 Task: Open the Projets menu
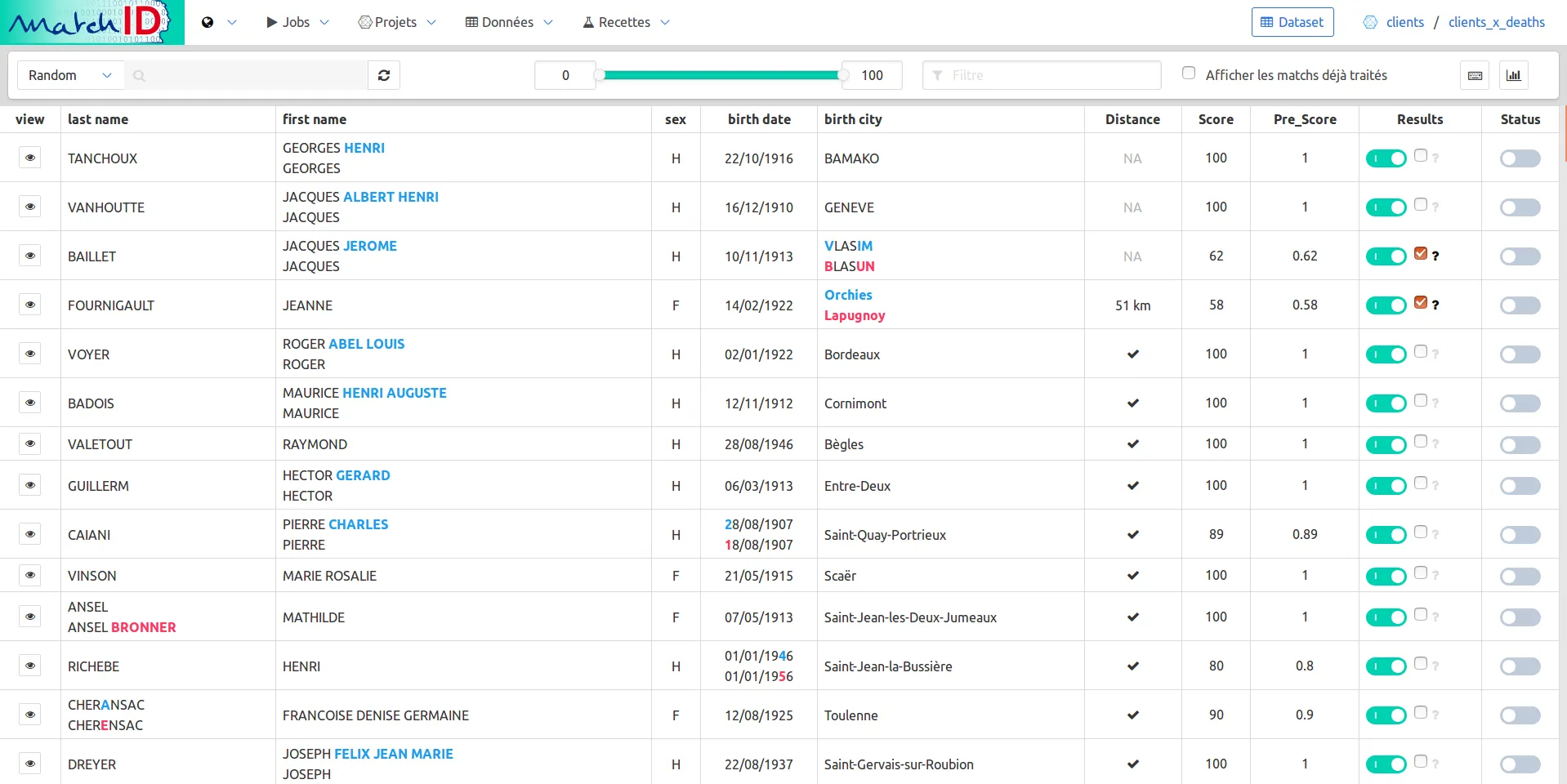tap(396, 22)
